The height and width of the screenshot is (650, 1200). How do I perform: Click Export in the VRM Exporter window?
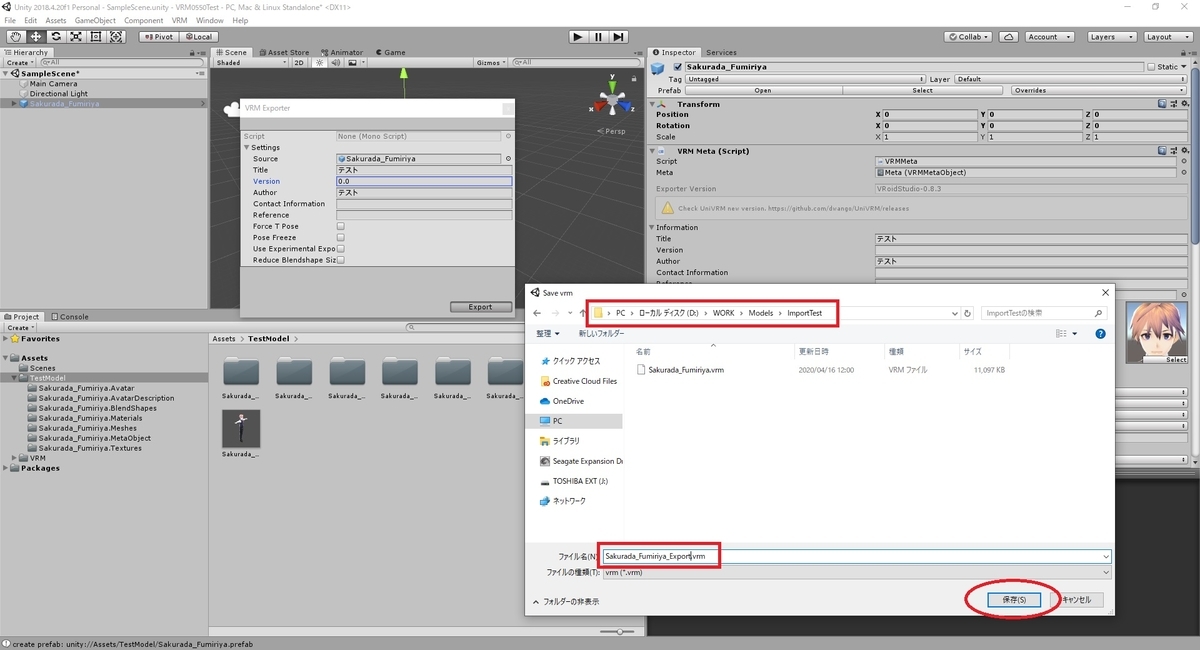click(480, 307)
